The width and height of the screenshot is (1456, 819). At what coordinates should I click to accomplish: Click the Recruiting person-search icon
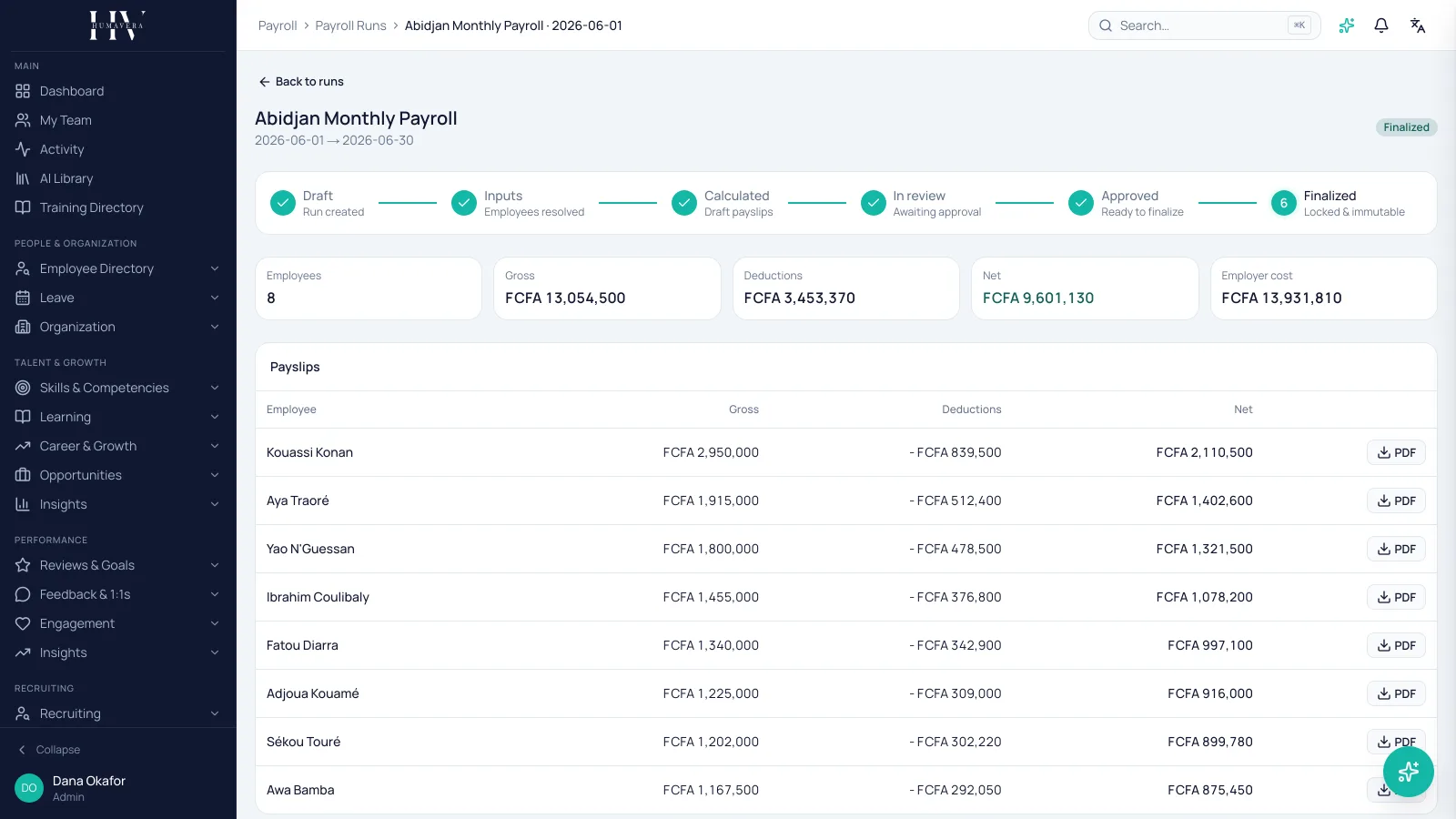[x=23, y=713]
